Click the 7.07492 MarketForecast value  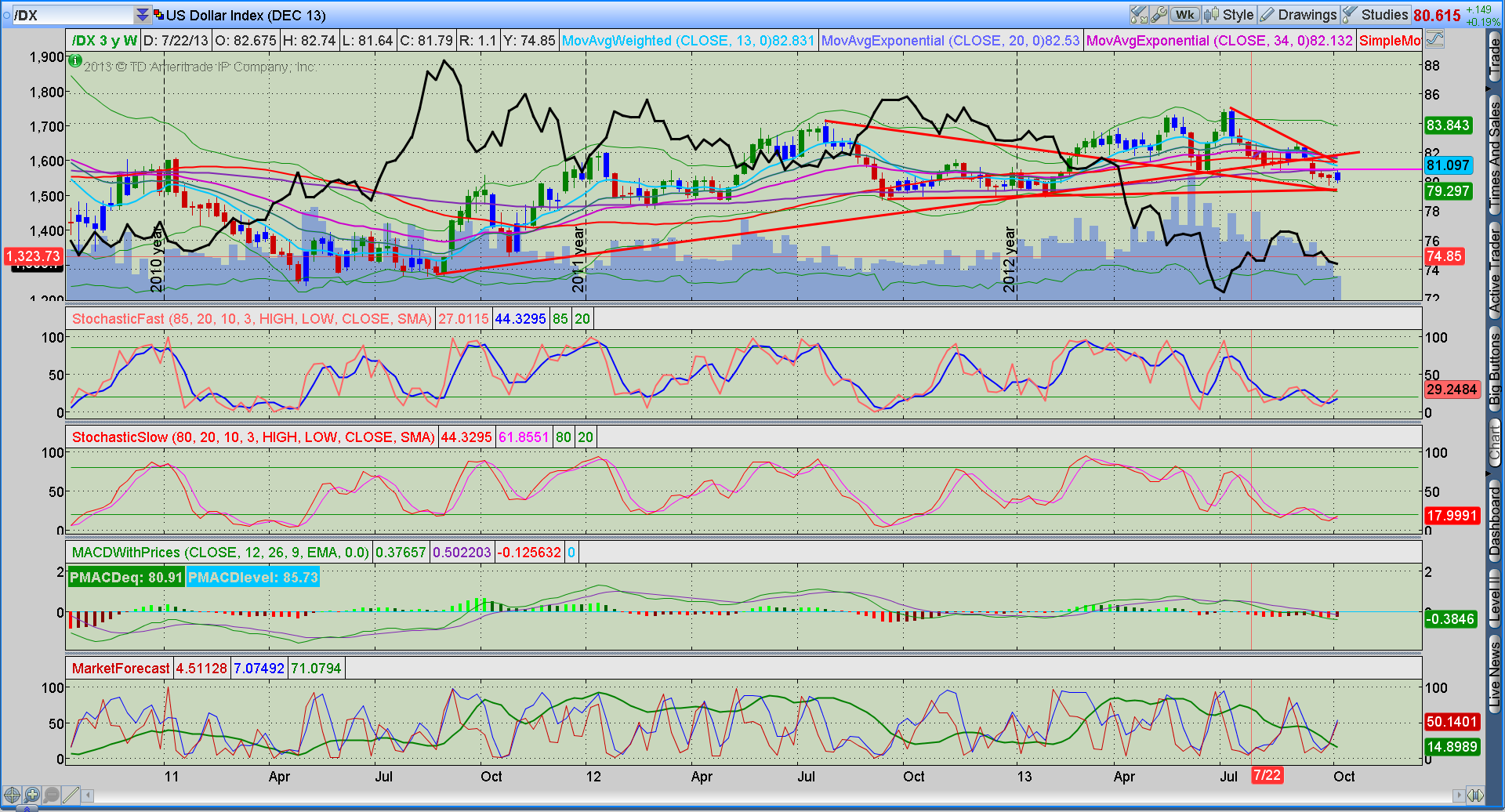259,668
